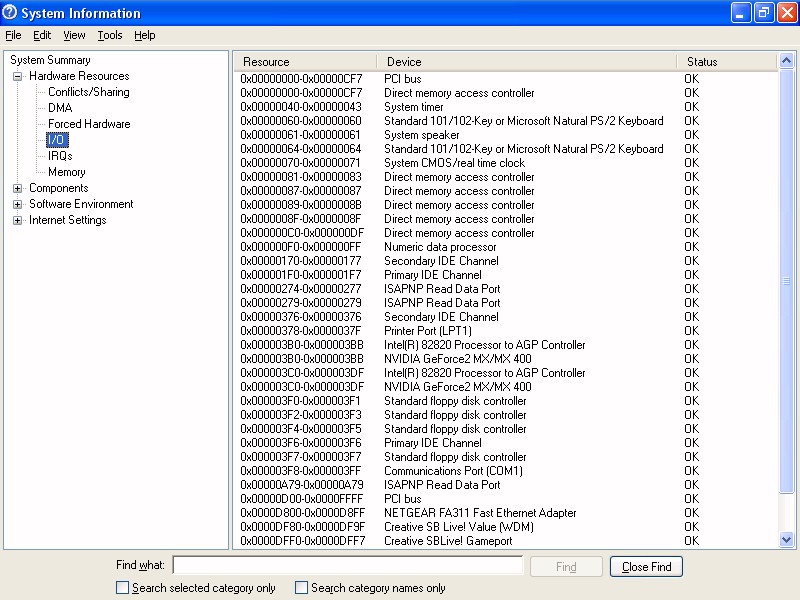Viewport: 800px width, 600px height.
Task: Select Conflicts/Sharing category
Action: point(89,92)
